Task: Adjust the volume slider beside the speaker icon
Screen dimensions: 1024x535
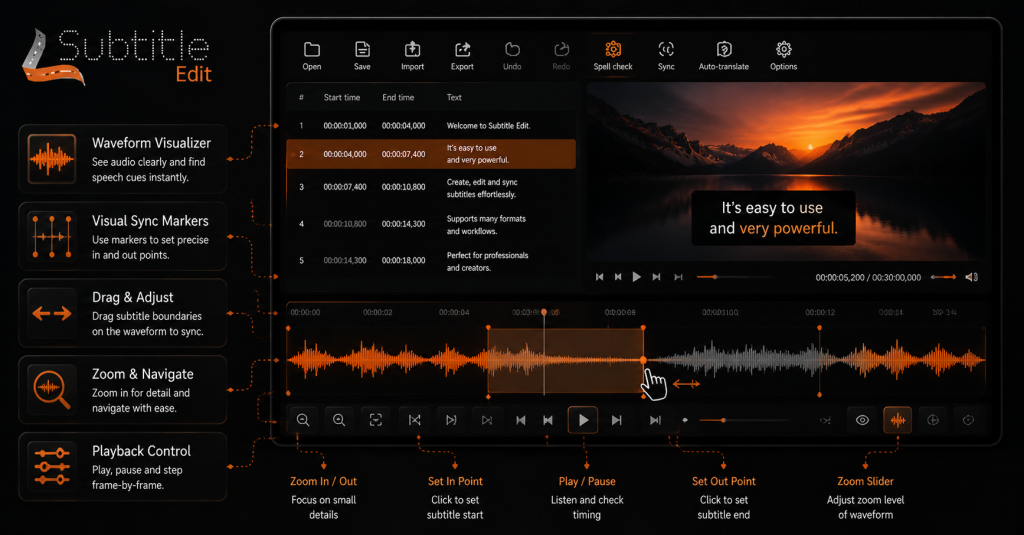Action: (944, 277)
